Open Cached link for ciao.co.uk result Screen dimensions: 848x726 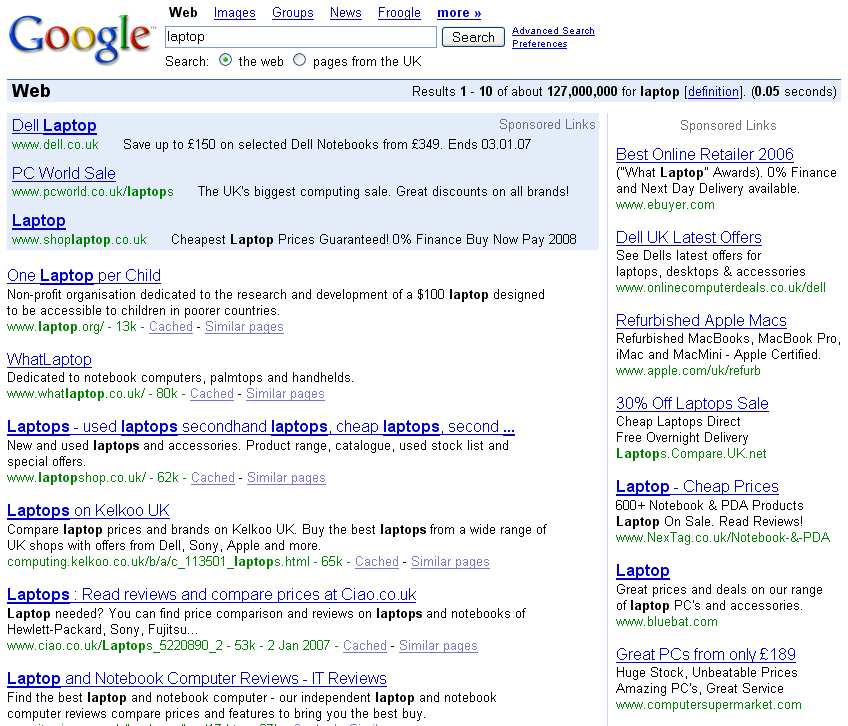[365, 645]
